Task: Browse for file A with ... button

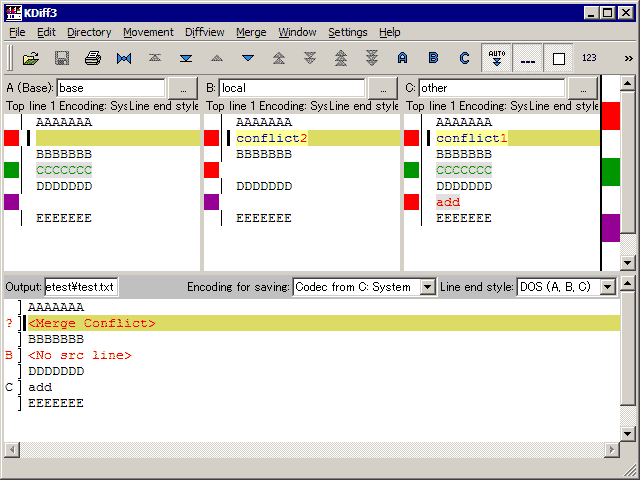Action: 183,88
